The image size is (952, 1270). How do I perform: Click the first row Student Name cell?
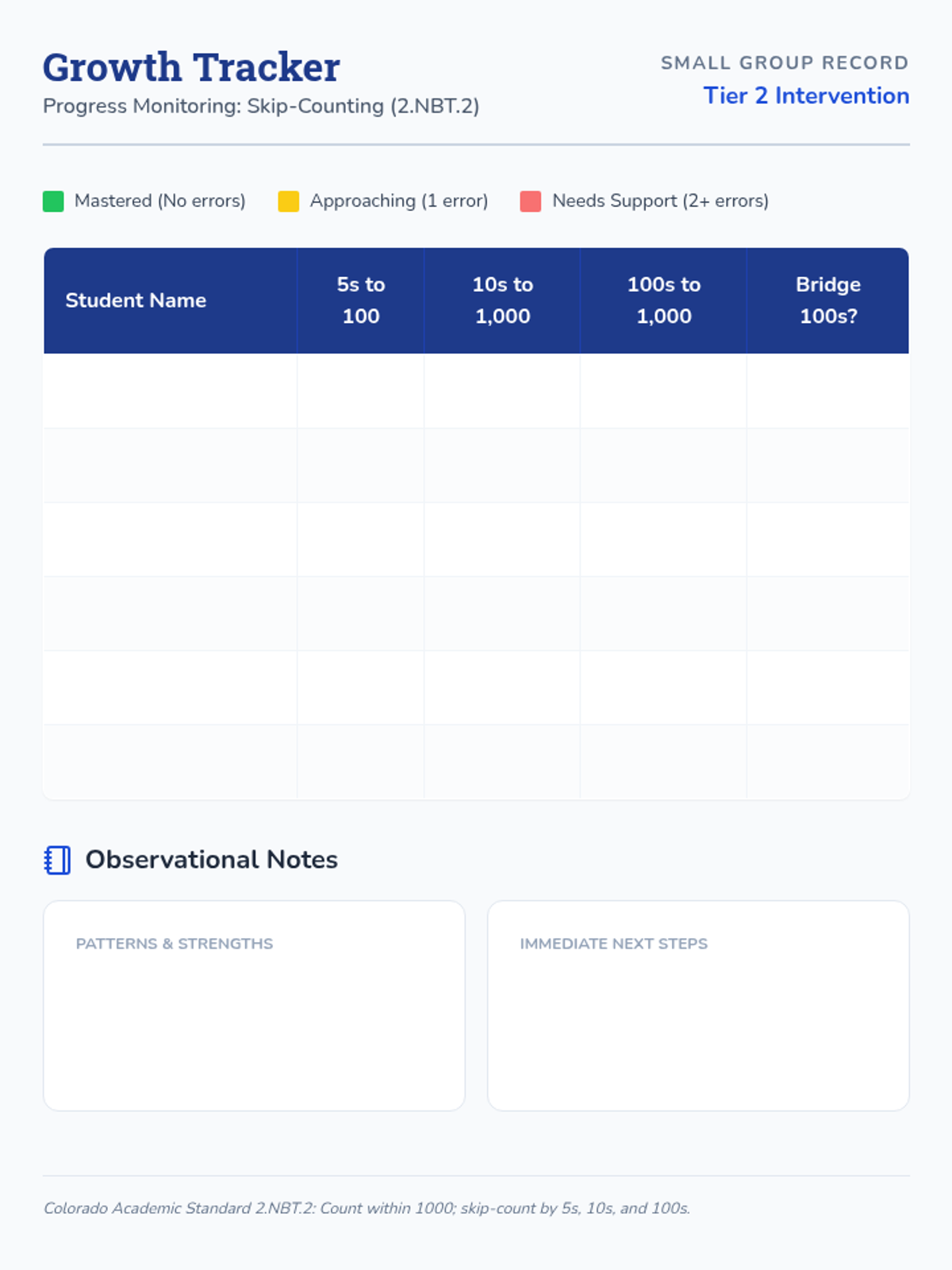click(171, 391)
